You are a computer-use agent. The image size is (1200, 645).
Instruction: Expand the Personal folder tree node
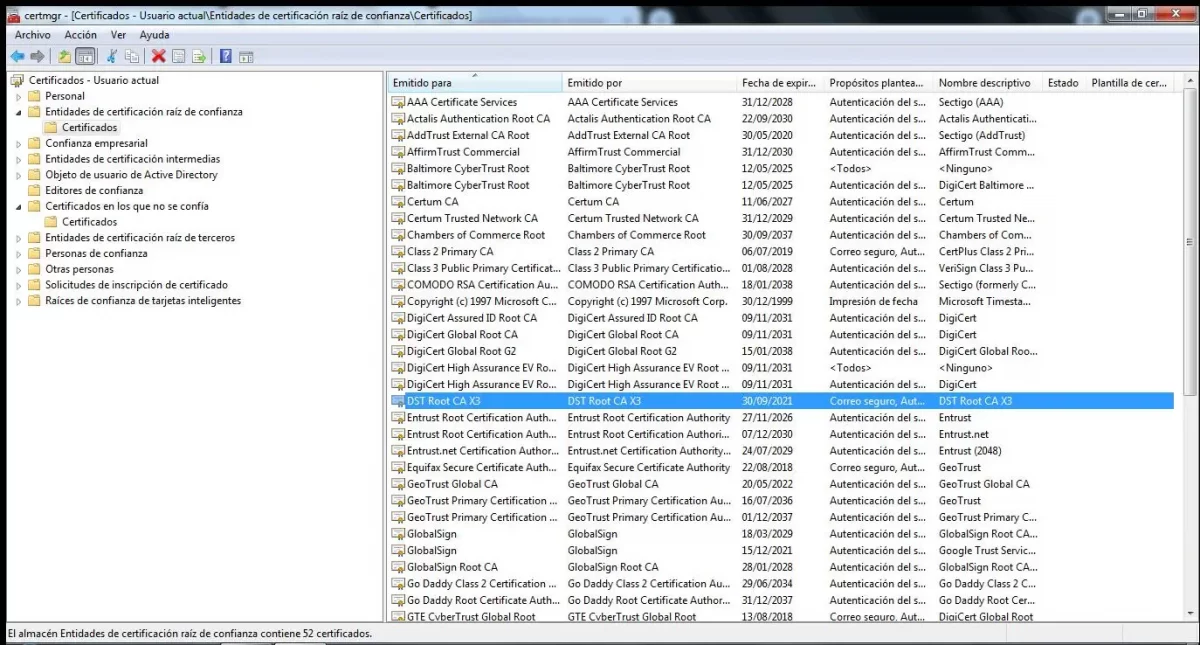(x=19, y=96)
